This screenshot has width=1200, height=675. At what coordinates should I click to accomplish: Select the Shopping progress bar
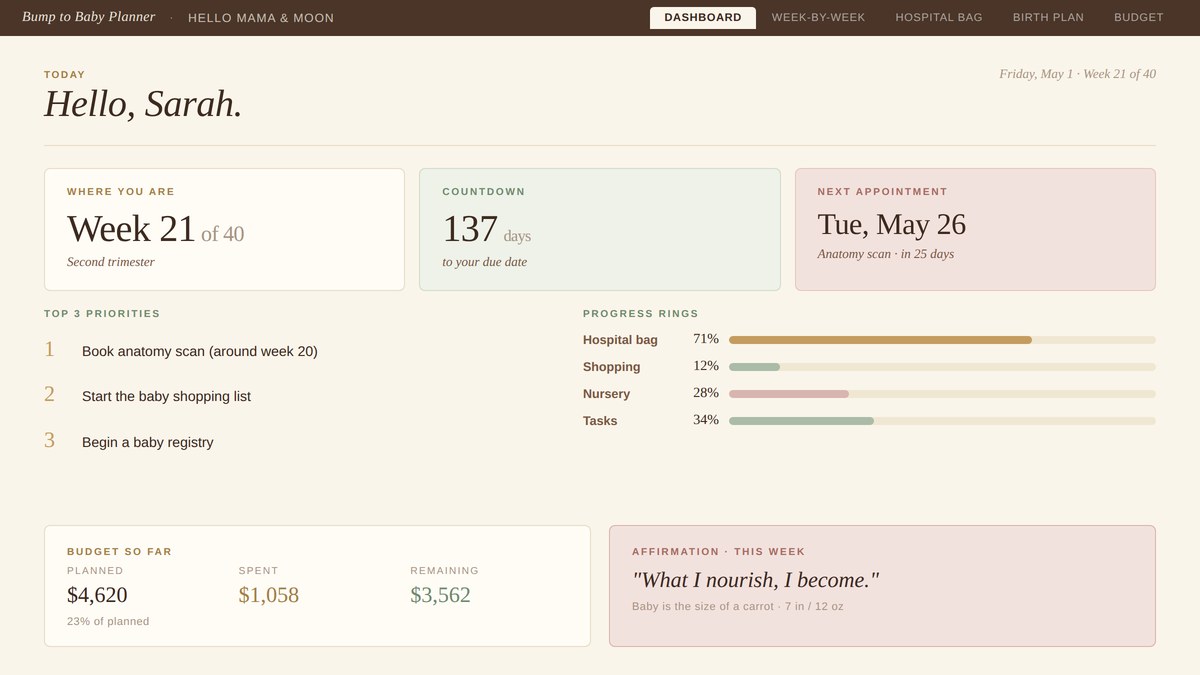click(x=942, y=367)
